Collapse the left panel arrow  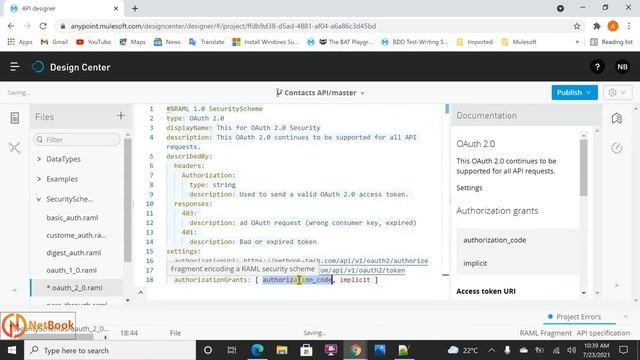point(15,290)
